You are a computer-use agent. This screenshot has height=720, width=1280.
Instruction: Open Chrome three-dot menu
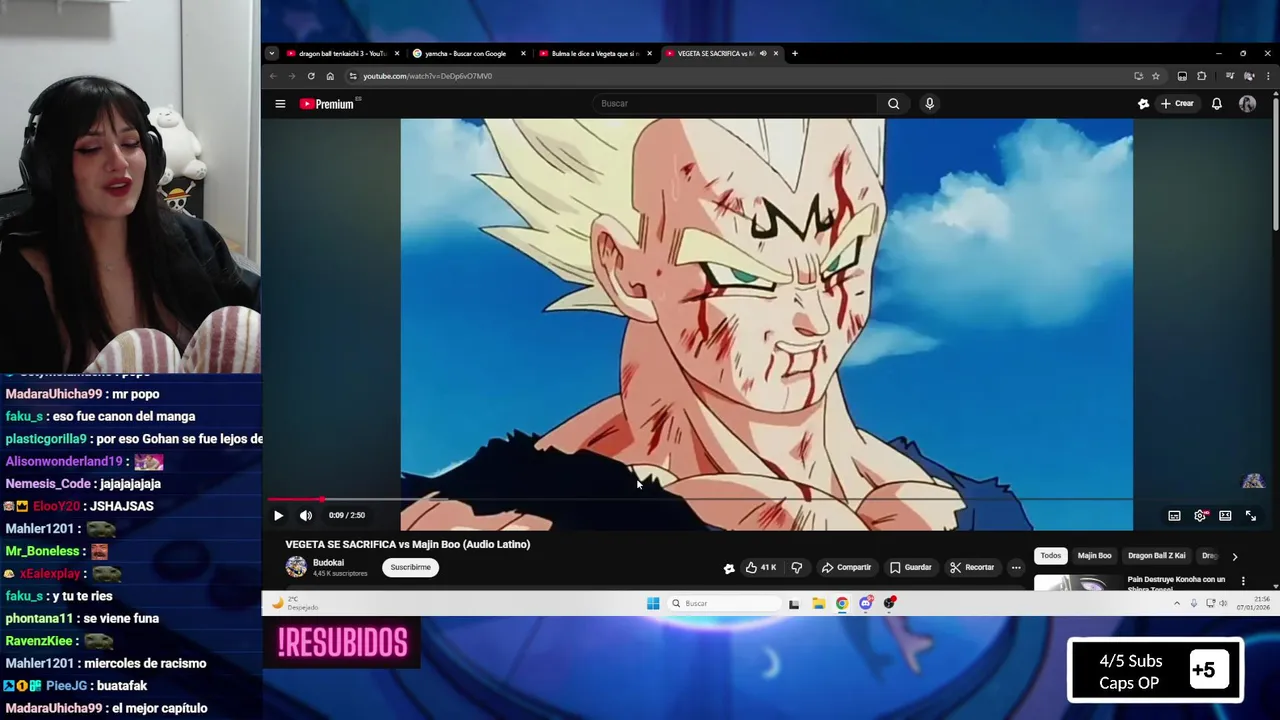1268,76
